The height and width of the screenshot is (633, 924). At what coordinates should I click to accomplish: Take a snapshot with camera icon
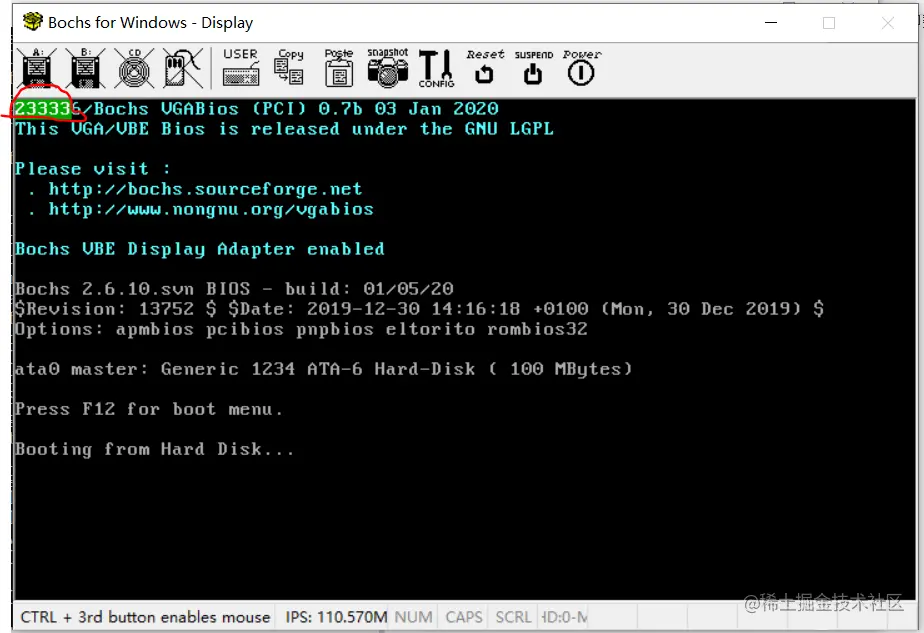(388, 67)
